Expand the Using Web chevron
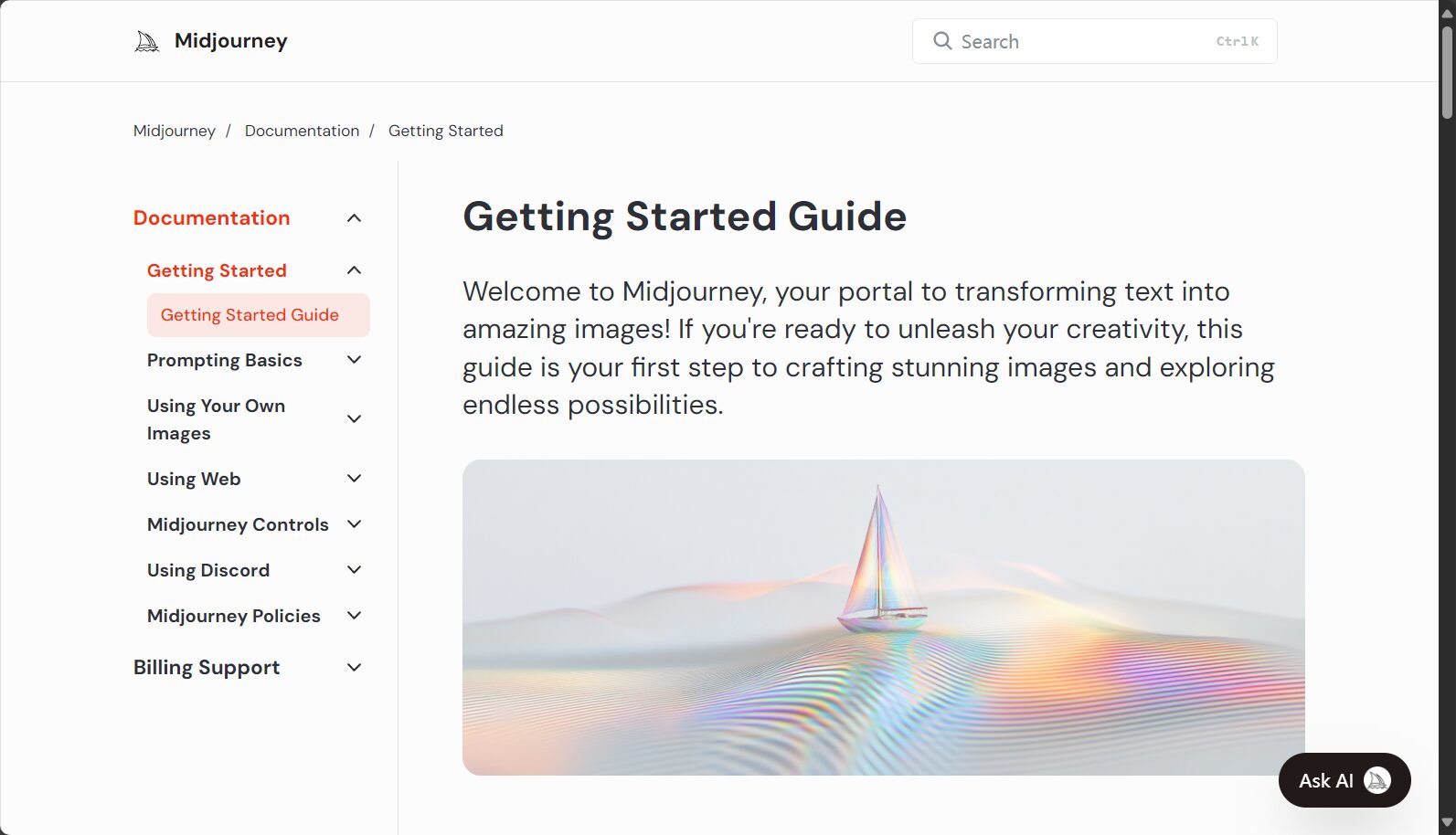Screen dimensions: 1456x835 click(355, 479)
